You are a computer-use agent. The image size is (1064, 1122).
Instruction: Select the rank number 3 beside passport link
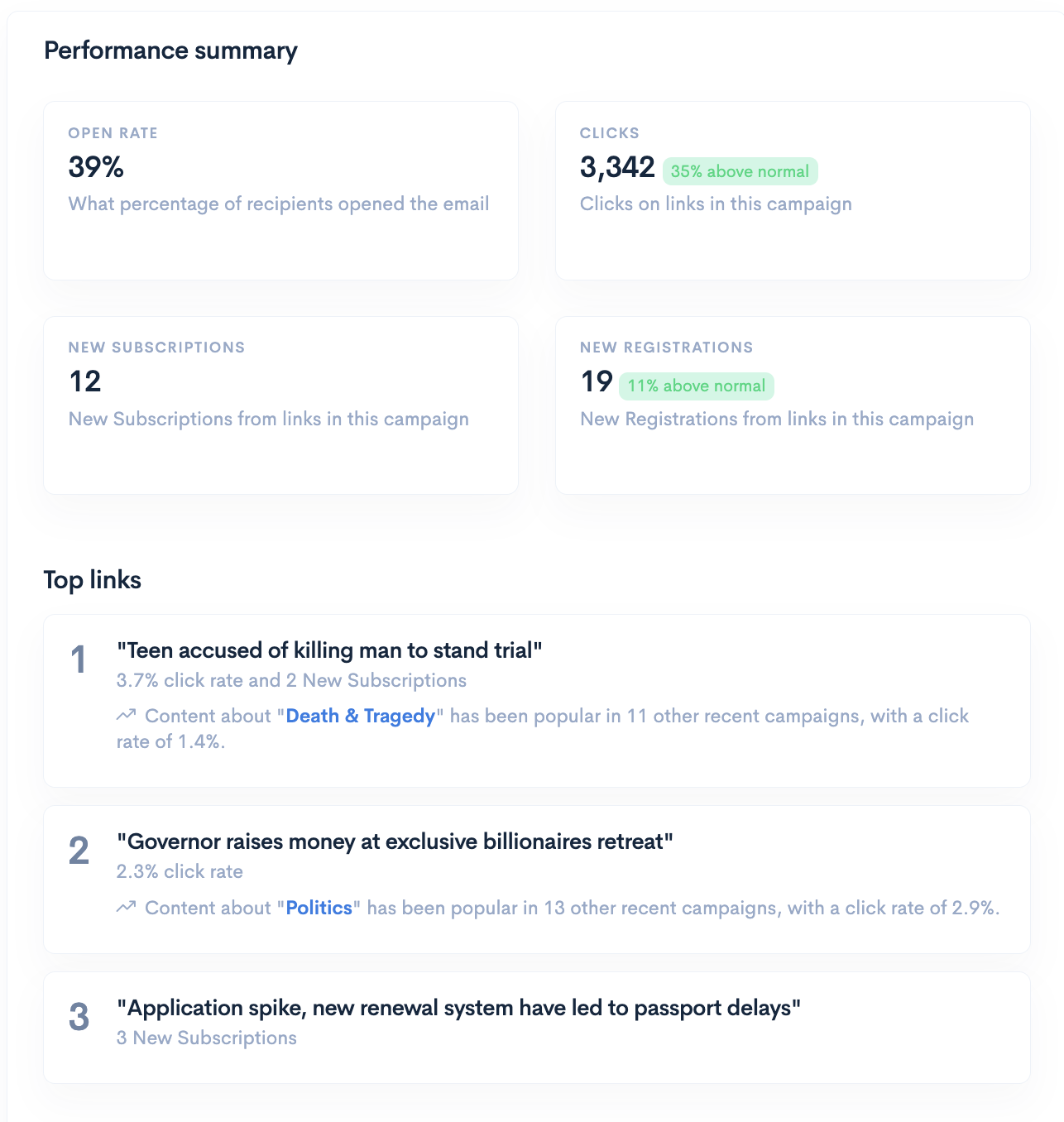pos(79,1017)
